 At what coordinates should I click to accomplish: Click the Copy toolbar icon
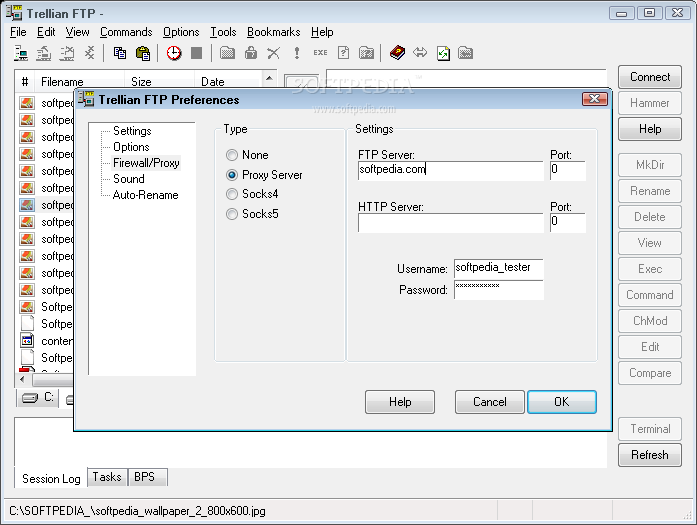coord(120,53)
